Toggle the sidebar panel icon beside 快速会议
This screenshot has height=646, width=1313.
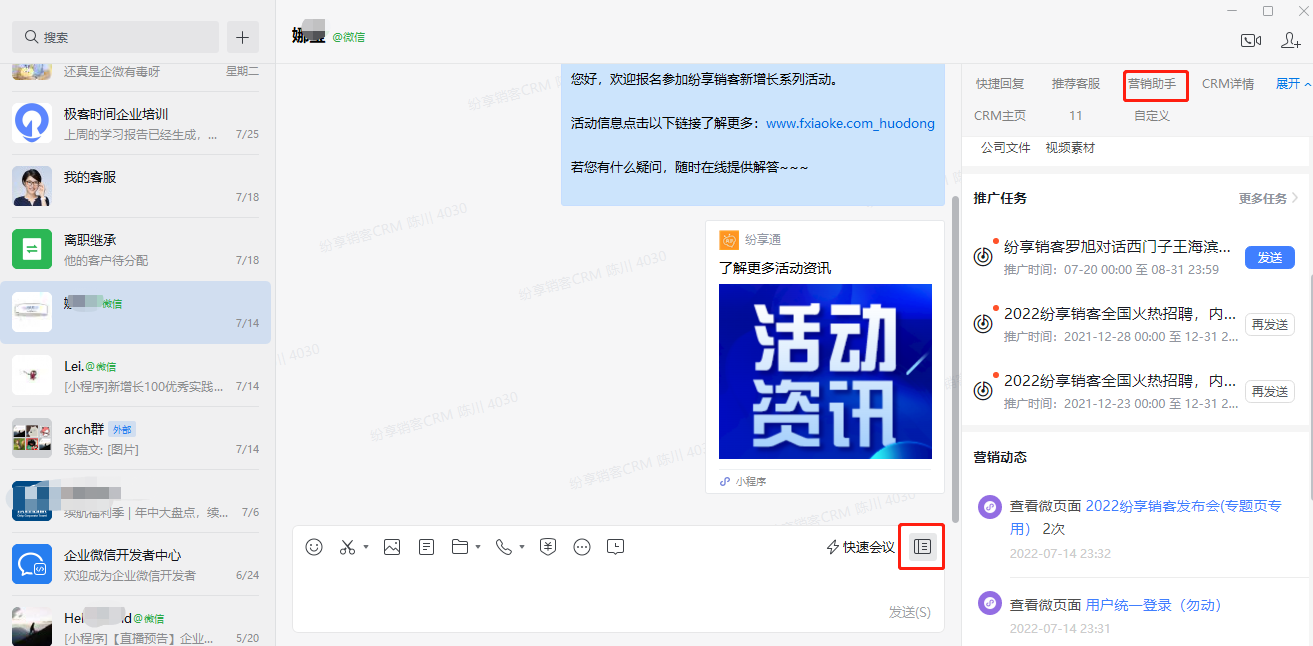(x=922, y=547)
